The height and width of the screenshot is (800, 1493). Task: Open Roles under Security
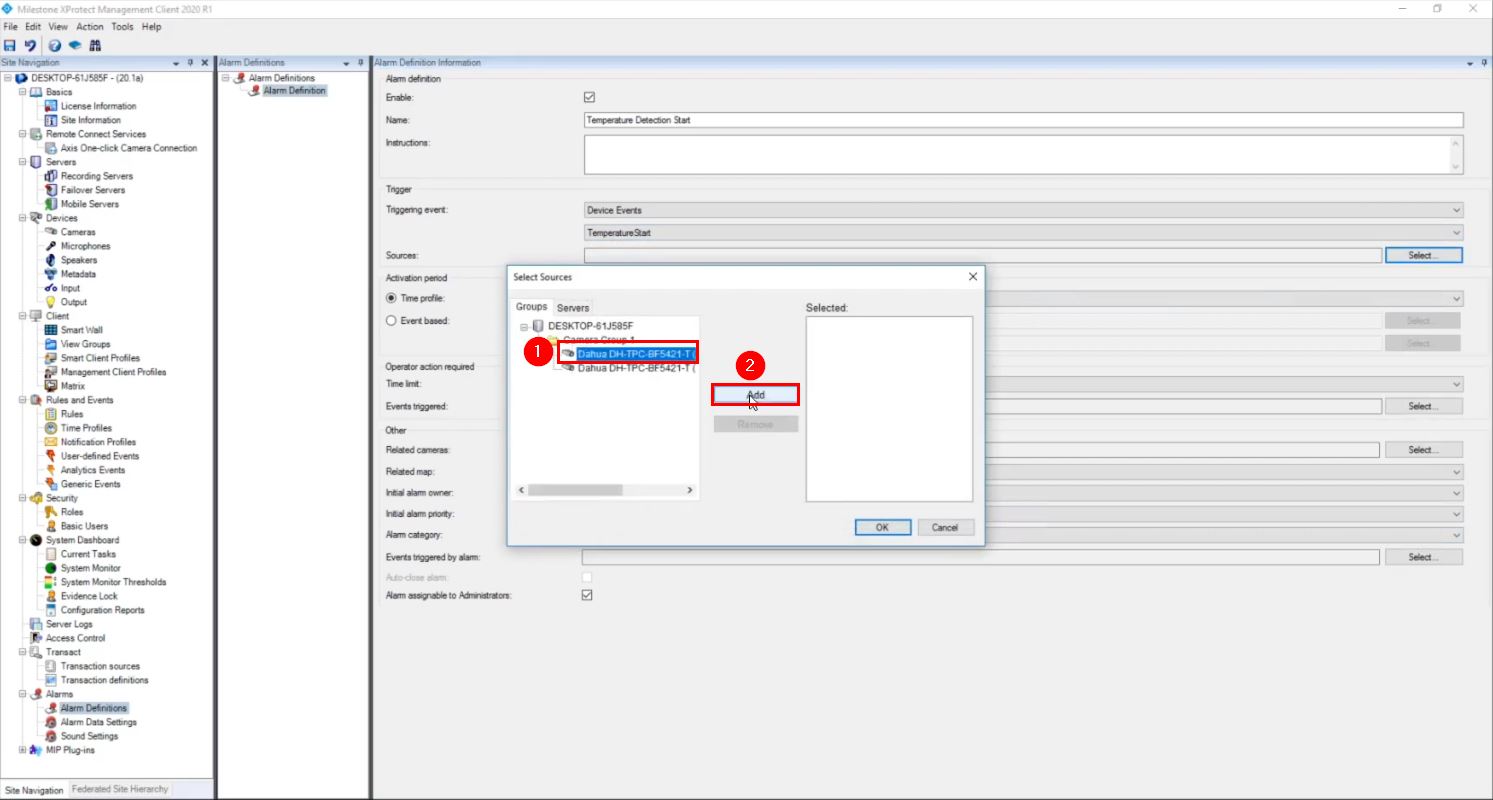(x=72, y=512)
